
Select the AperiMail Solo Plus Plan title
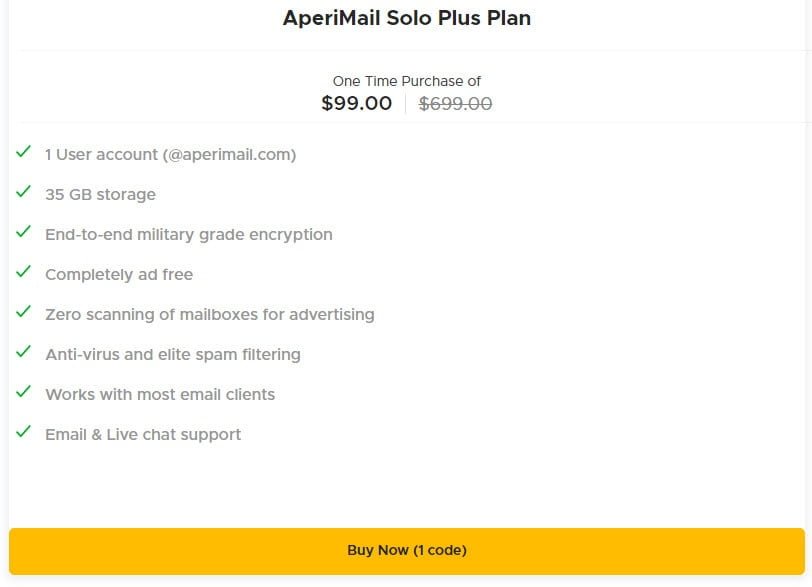click(x=406, y=18)
